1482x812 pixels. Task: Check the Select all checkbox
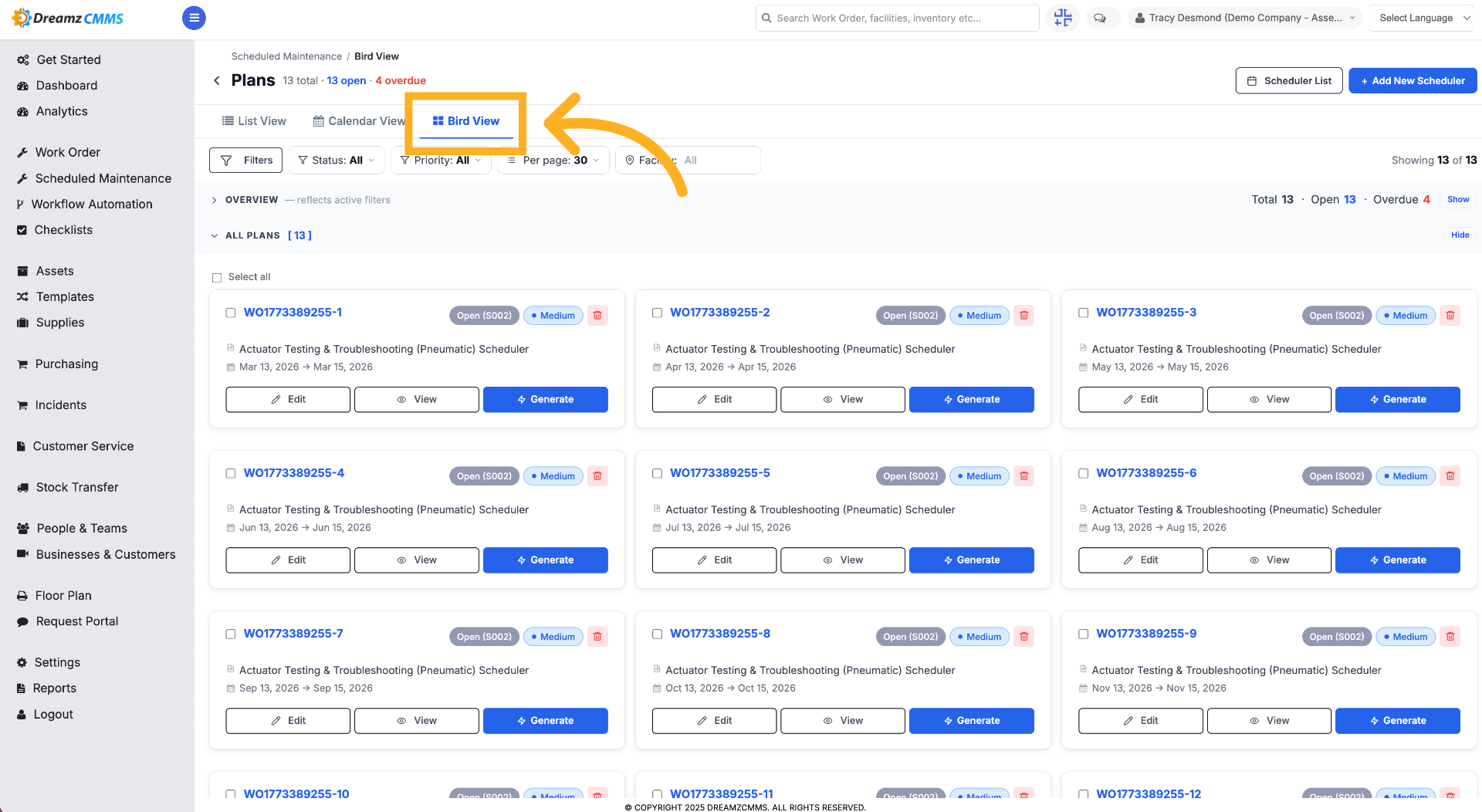[x=217, y=277]
